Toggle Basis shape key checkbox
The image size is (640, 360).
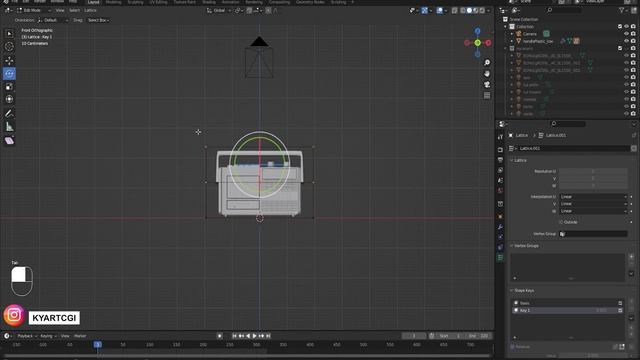(620, 303)
